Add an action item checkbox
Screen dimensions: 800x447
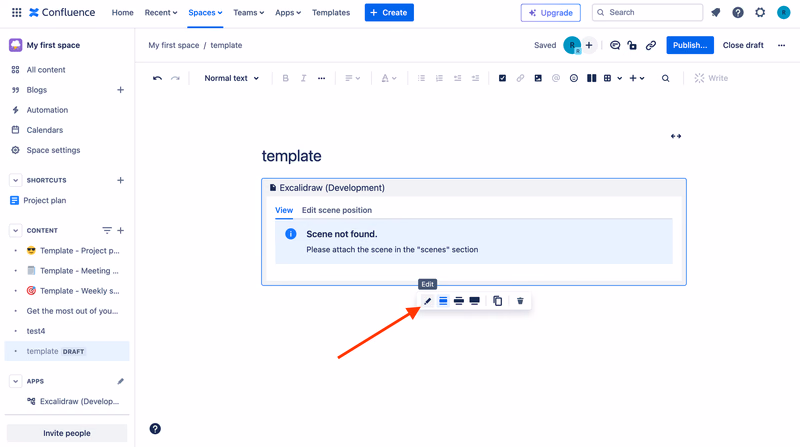coord(502,78)
